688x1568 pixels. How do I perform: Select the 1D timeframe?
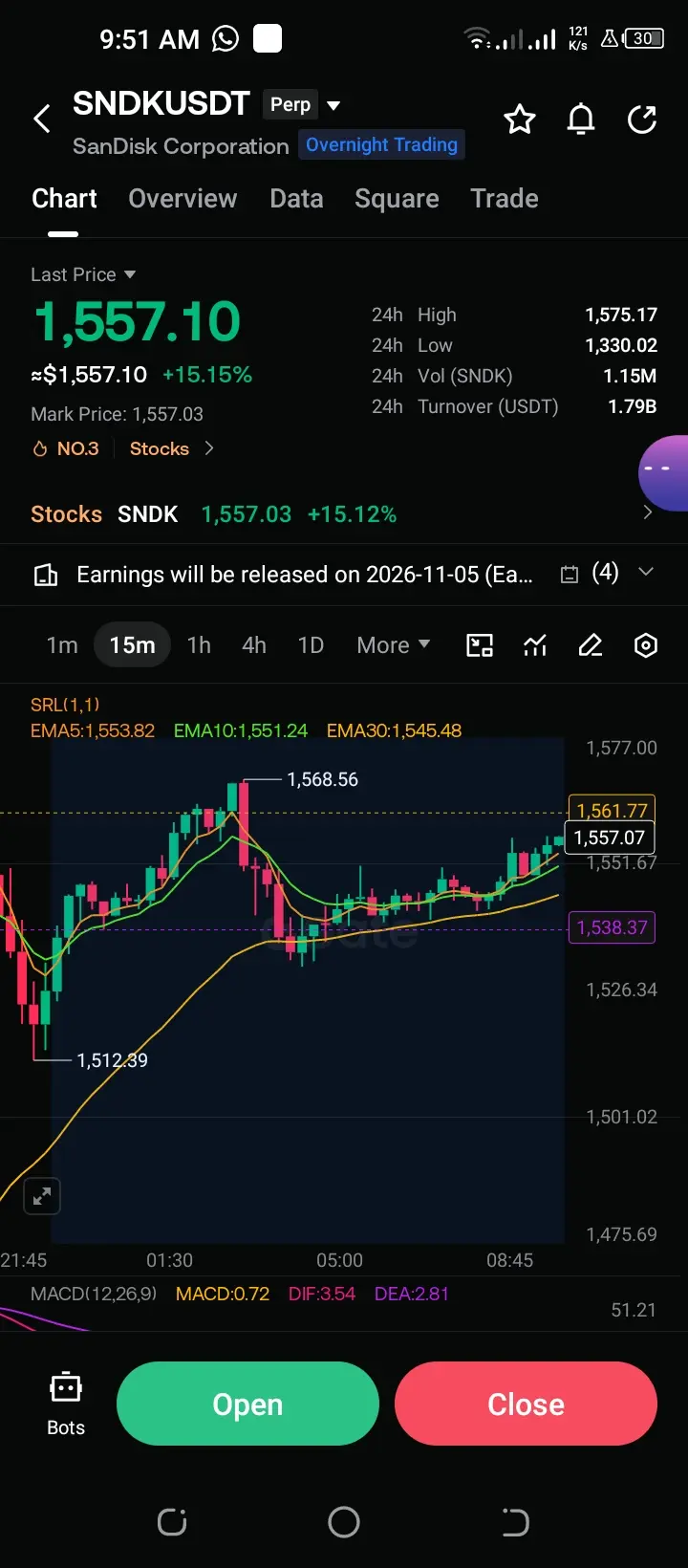(311, 645)
